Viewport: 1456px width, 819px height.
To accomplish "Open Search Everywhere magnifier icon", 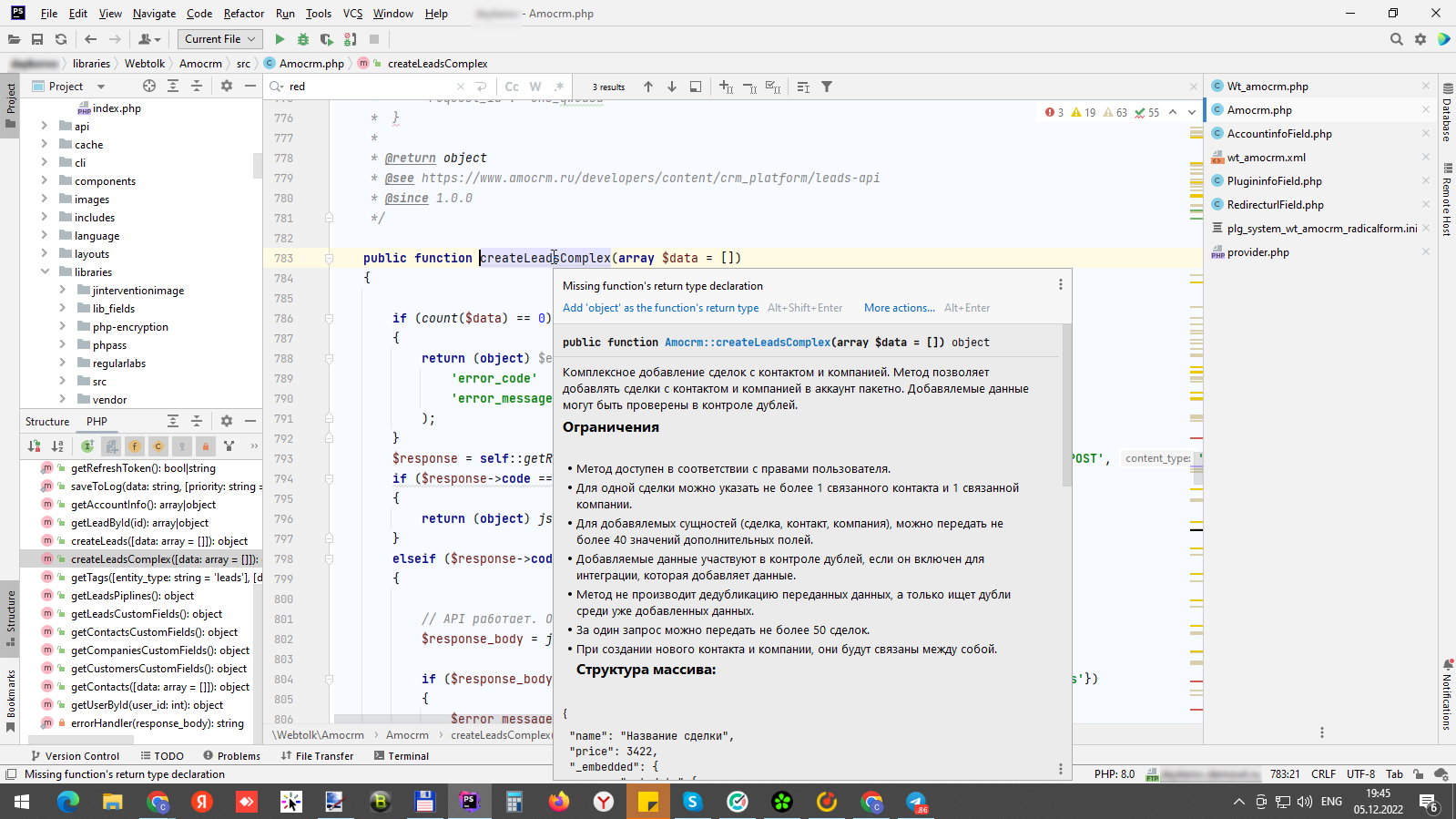I will pyautogui.click(x=1396, y=39).
